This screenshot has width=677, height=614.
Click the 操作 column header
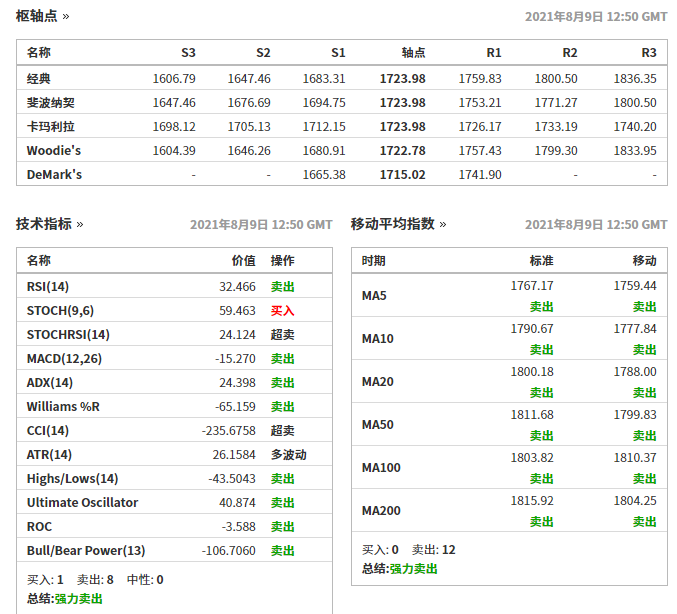(x=282, y=260)
